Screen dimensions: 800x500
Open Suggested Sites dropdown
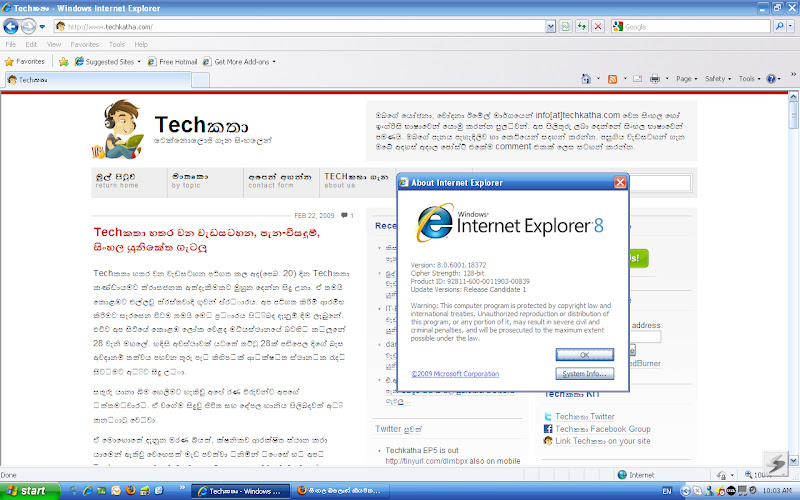(x=108, y=62)
